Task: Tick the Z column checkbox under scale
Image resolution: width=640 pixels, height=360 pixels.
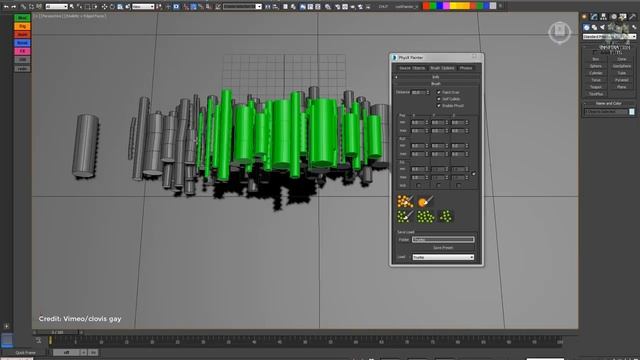Action: [458, 185]
